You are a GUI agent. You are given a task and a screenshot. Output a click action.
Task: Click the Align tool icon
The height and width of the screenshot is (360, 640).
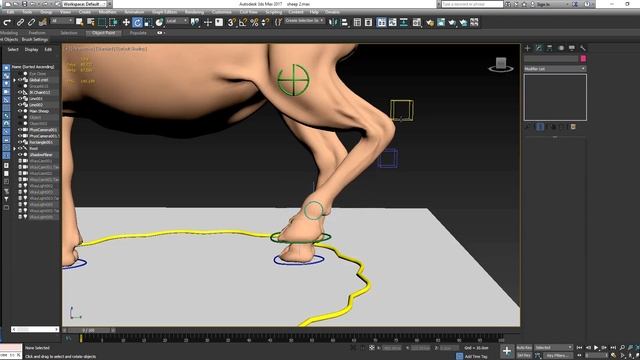point(344,22)
